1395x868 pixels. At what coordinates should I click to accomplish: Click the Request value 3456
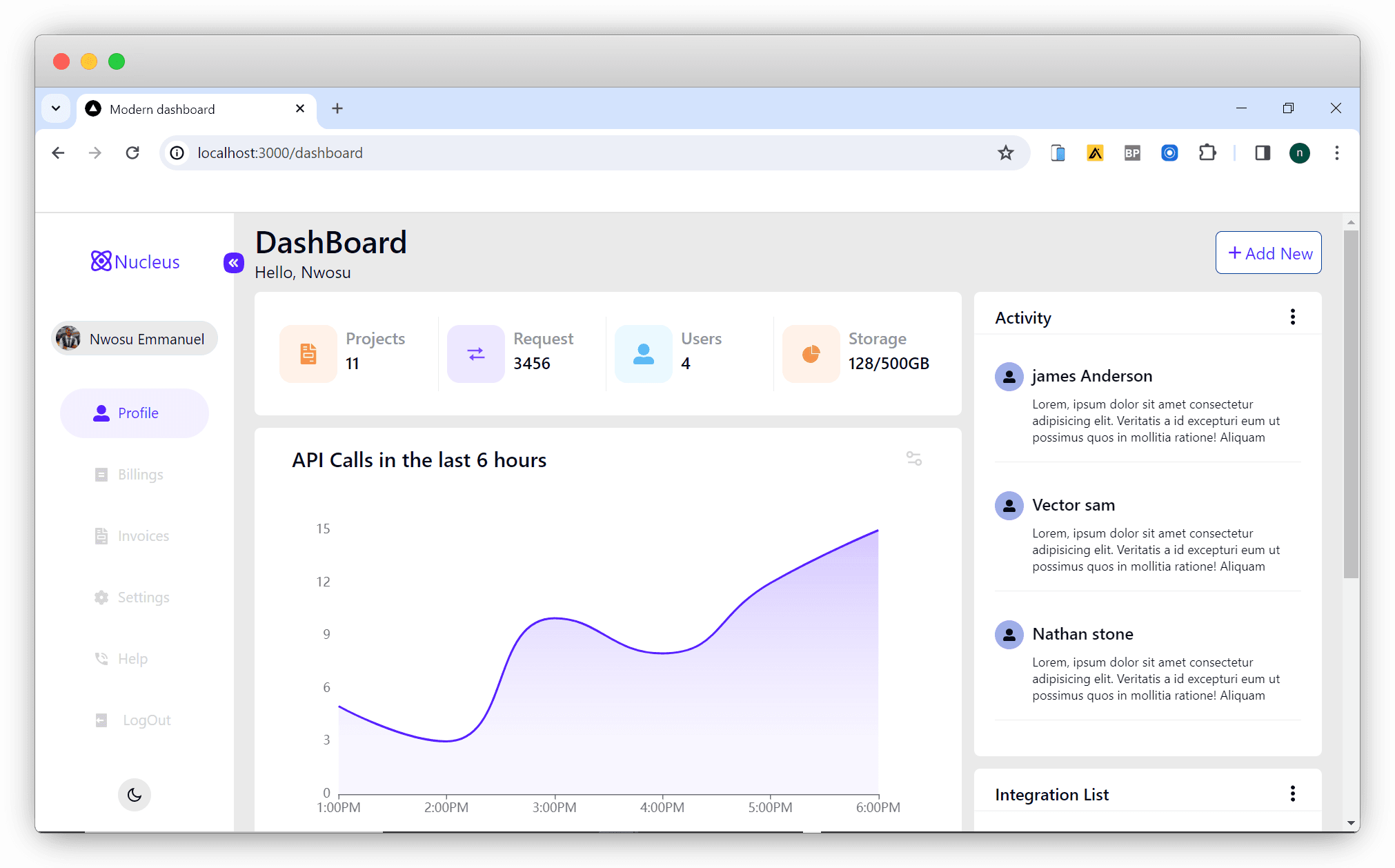point(532,364)
